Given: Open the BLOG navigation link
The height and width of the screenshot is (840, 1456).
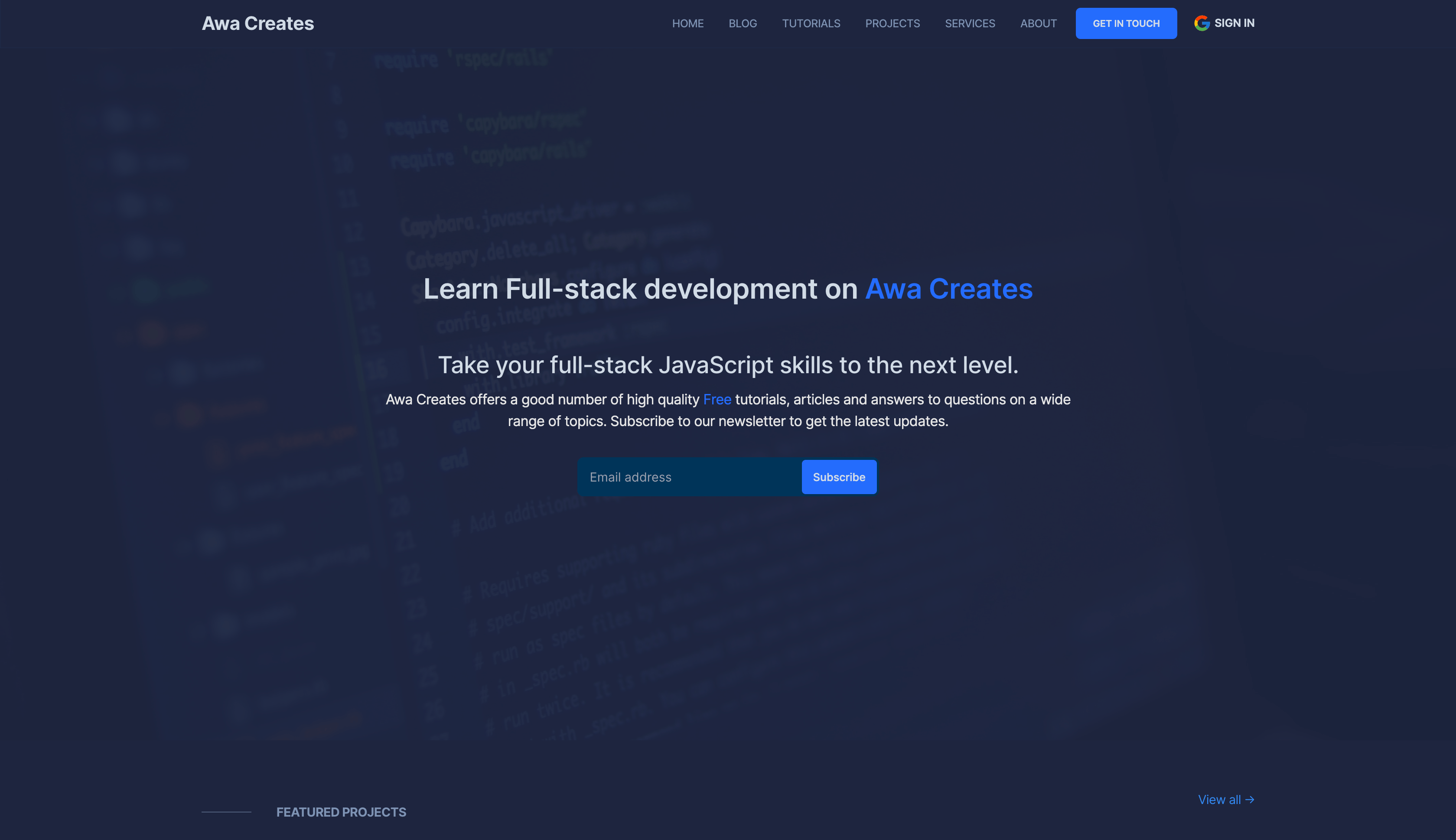Looking at the screenshot, I should [742, 23].
